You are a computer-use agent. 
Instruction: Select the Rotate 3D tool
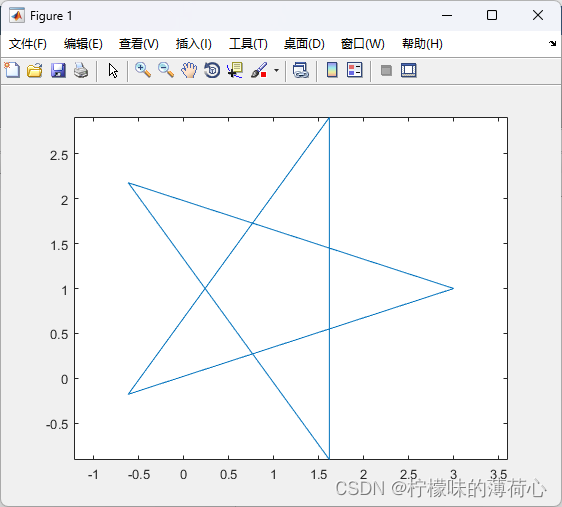212,70
